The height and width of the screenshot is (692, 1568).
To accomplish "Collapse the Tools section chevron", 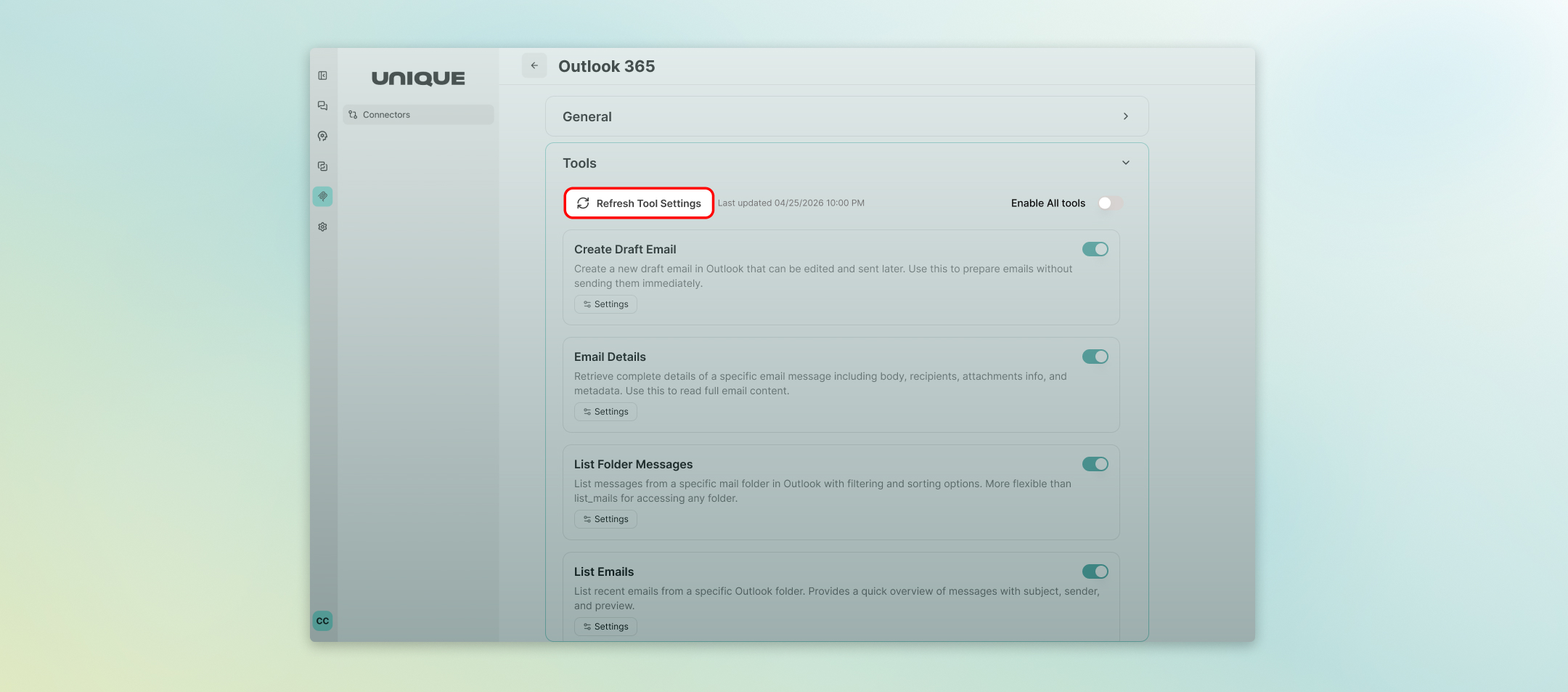I will point(1126,163).
